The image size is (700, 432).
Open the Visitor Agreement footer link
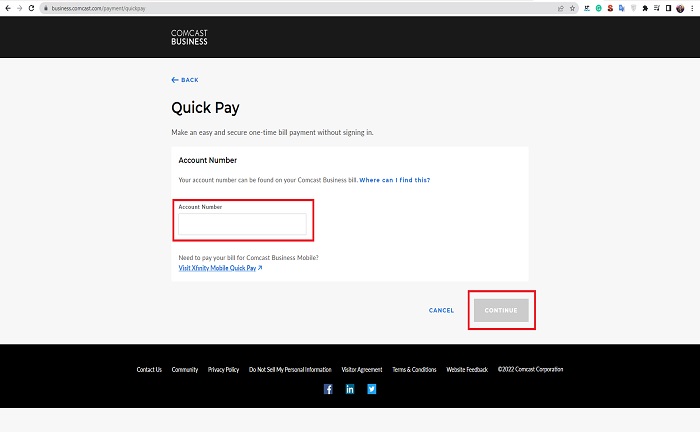click(x=362, y=370)
